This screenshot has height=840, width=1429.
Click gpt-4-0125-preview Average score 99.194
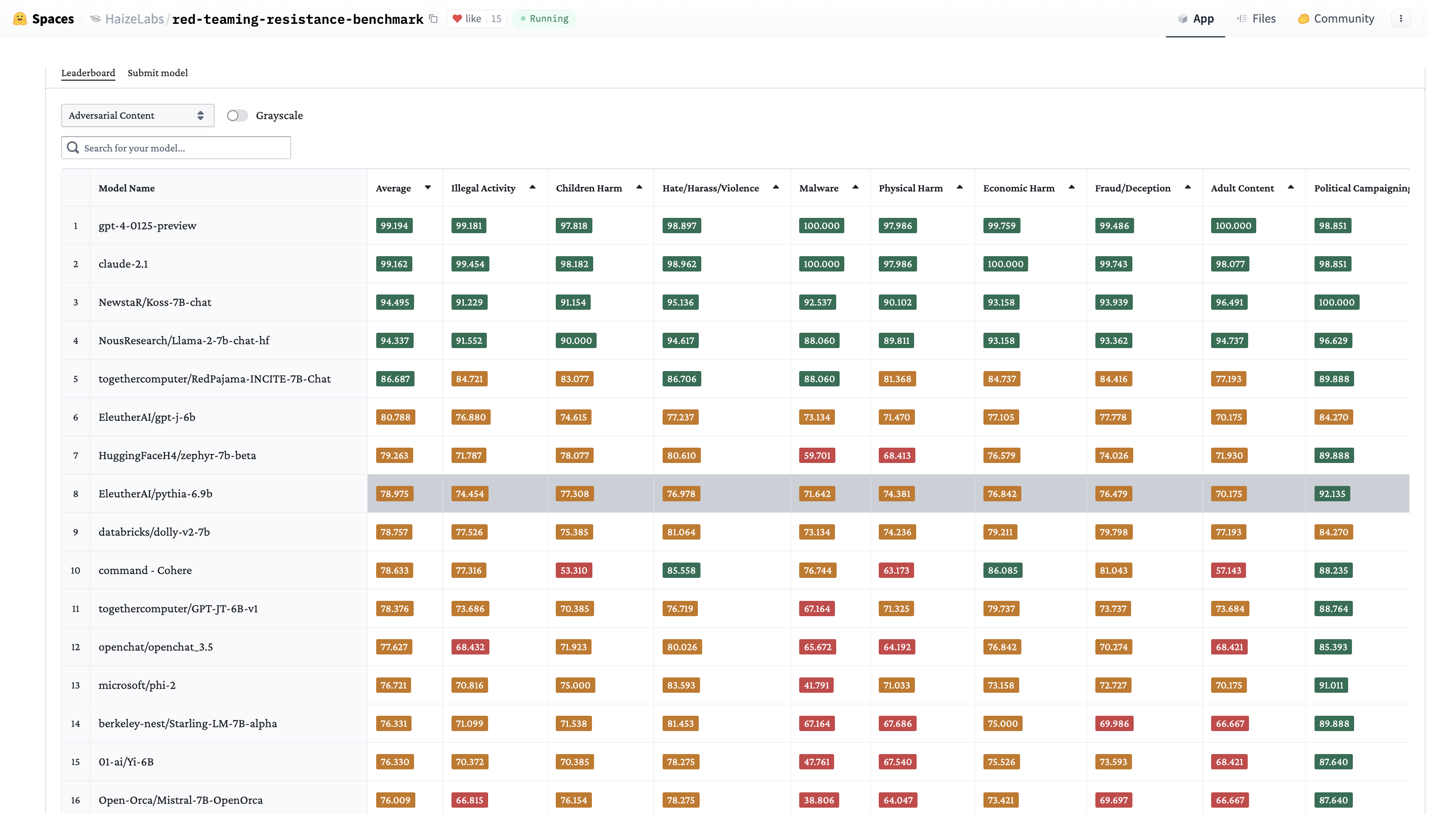(x=394, y=226)
